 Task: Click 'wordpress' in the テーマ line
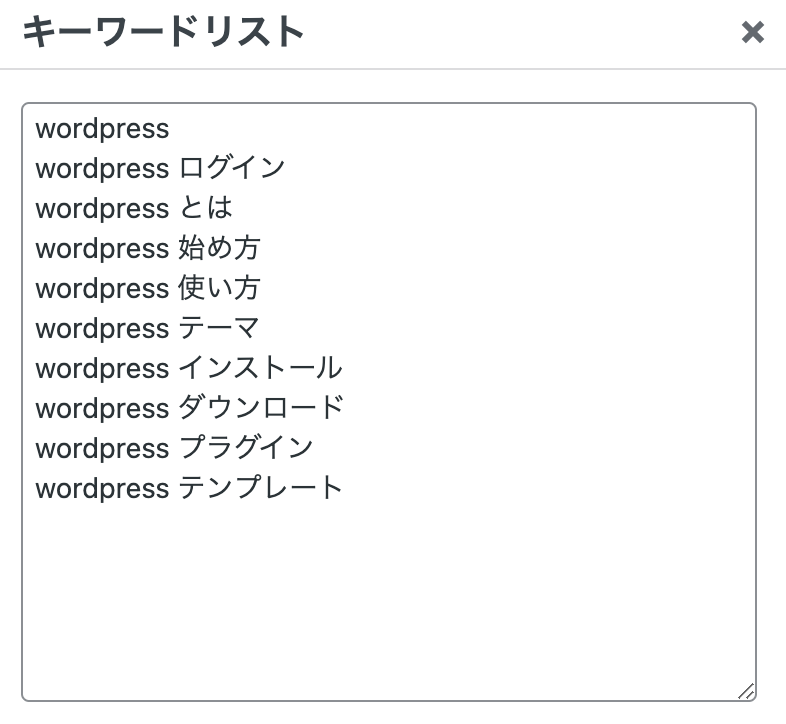pyautogui.click(x=102, y=329)
